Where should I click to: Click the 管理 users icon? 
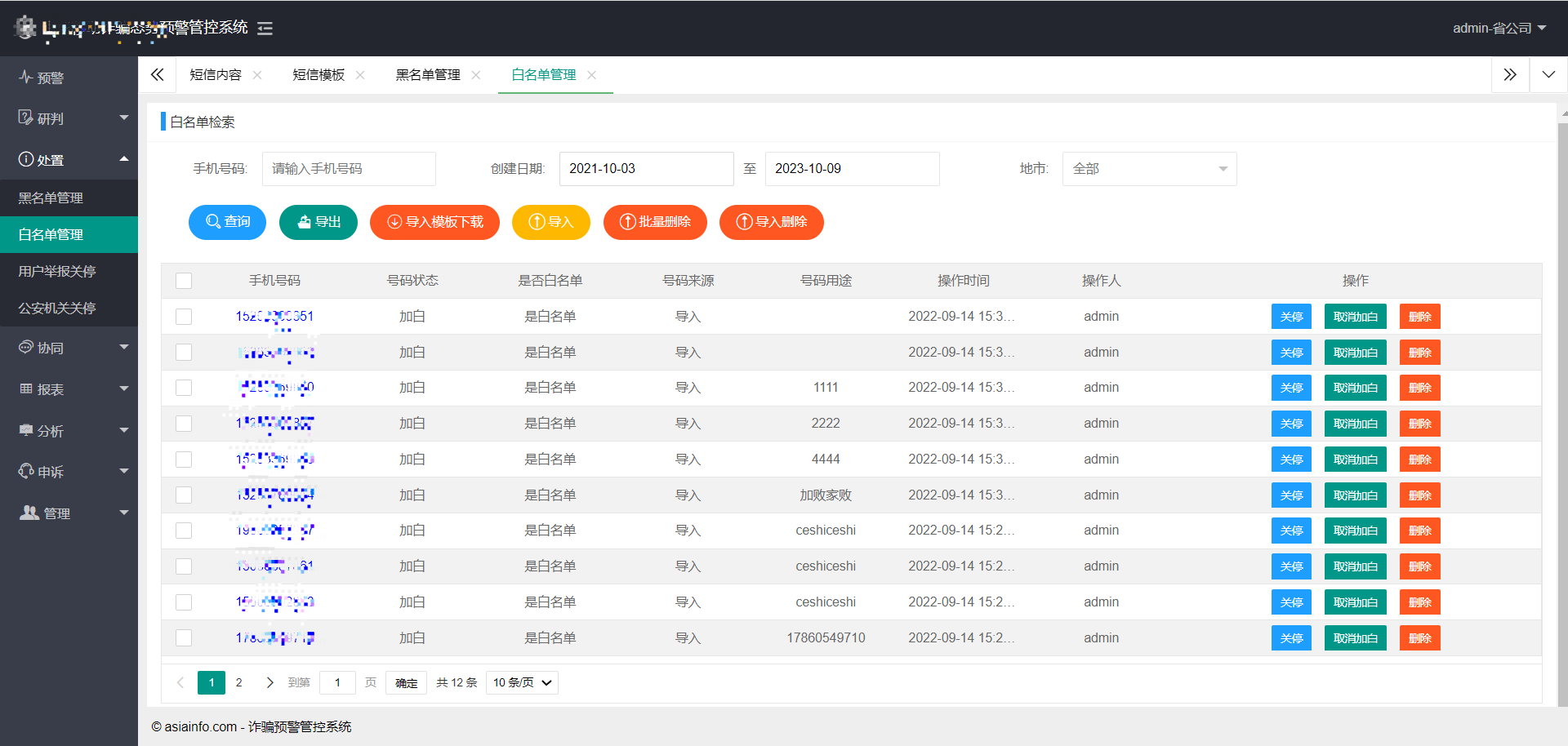(x=29, y=513)
